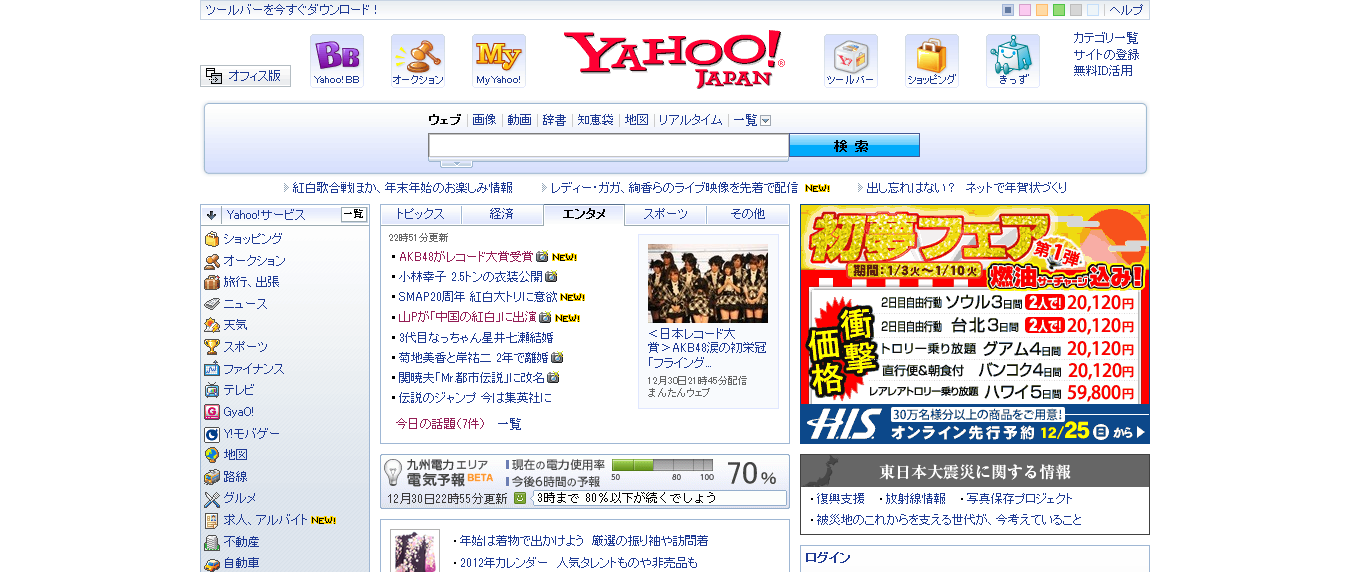Open the search box suggestion handle

click(457, 163)
